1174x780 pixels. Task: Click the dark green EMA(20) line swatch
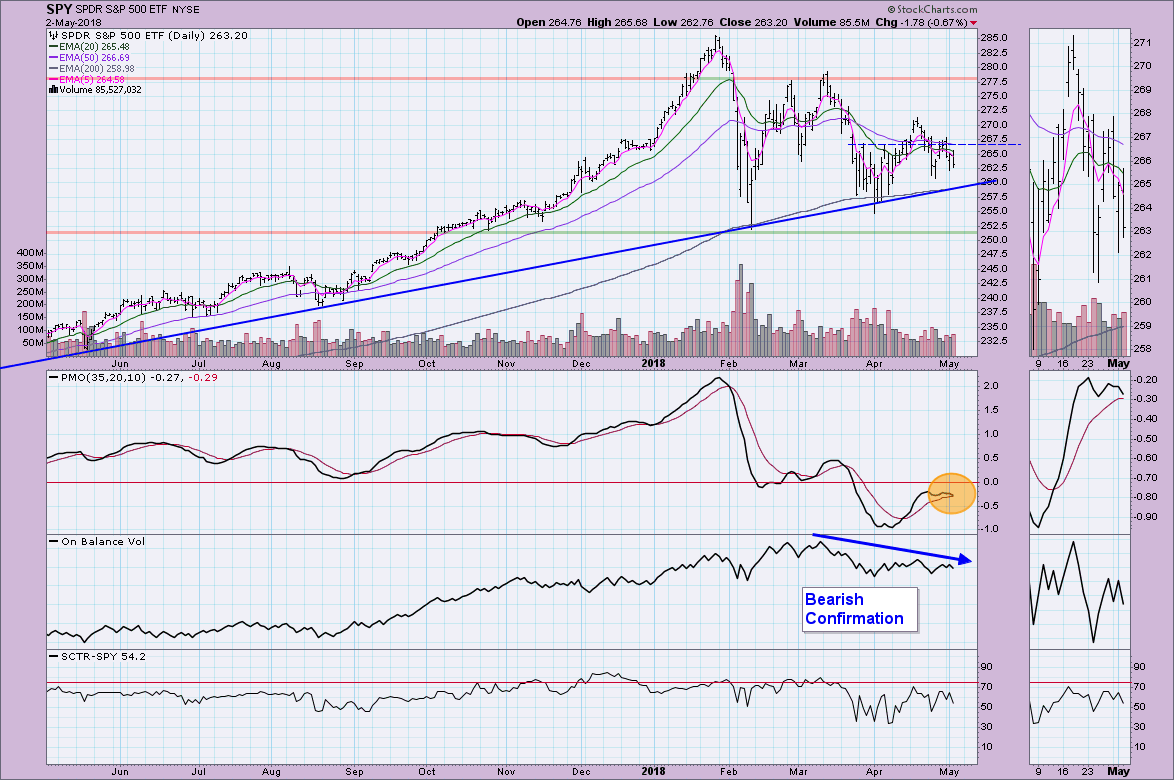coord(53,46)
